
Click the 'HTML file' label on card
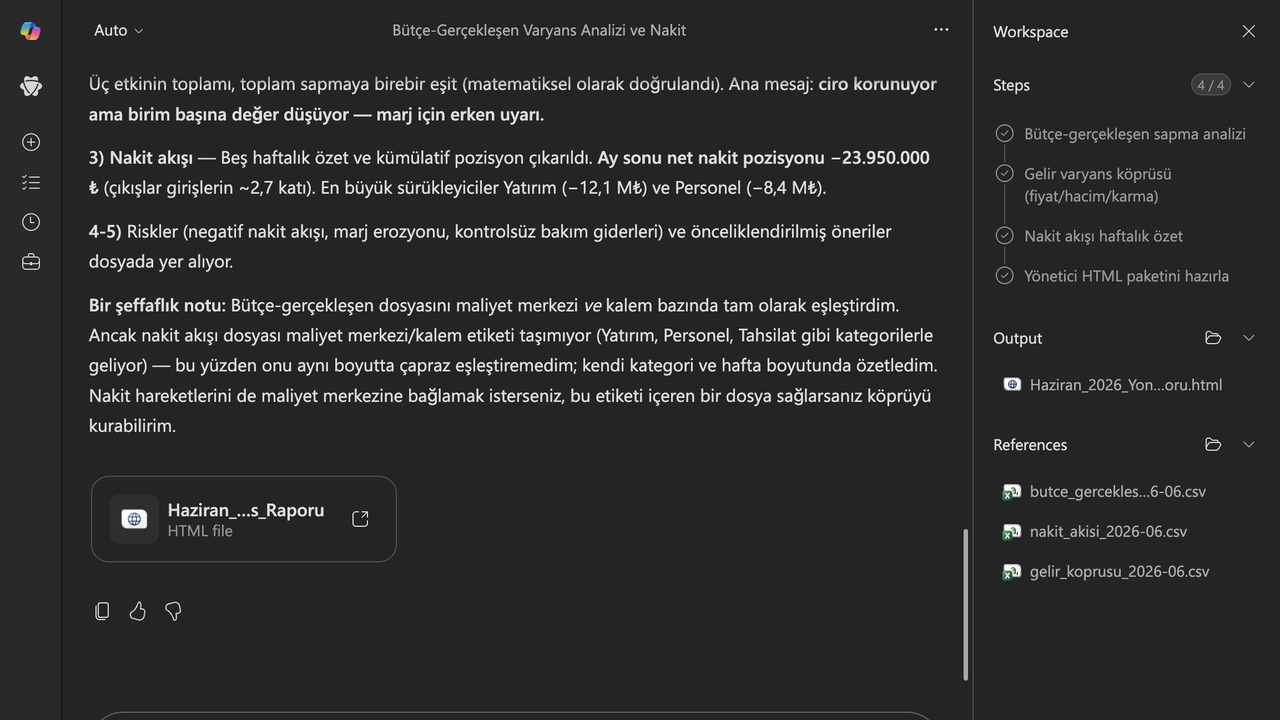[x=200, y=531]
